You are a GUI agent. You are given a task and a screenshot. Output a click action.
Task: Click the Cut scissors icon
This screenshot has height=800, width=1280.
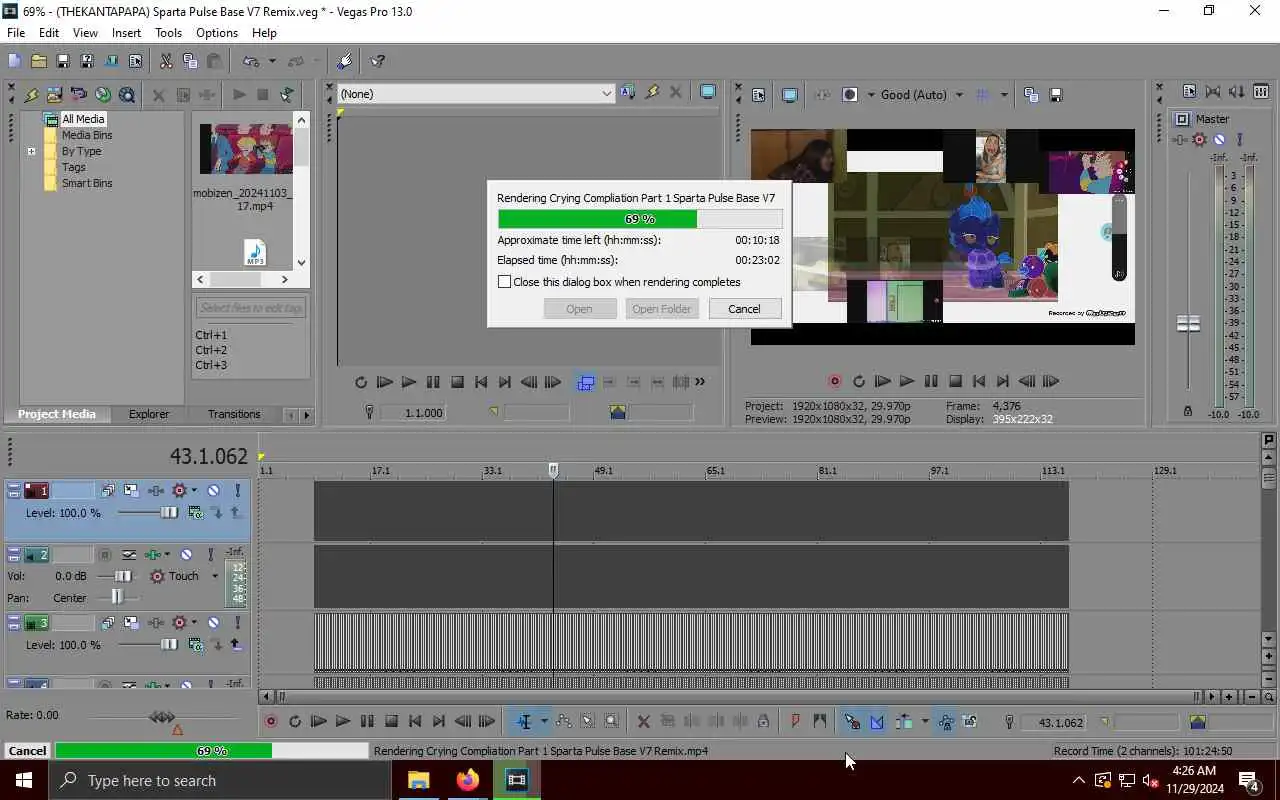(166, 61)
